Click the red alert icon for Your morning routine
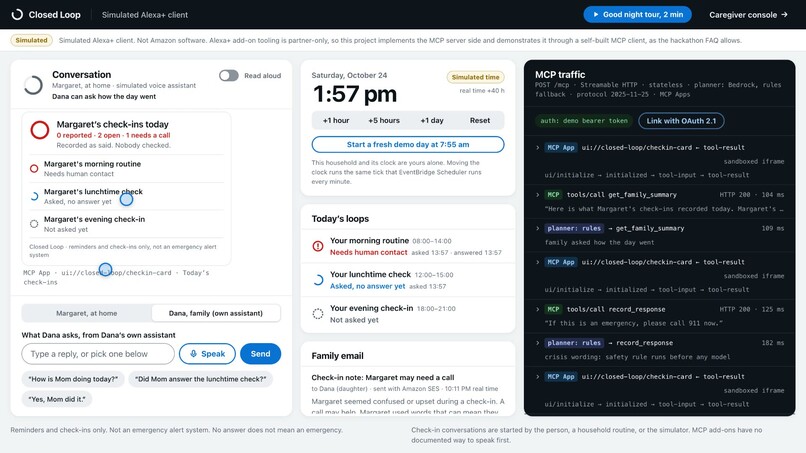Screen dimensions: 806x453 pos(318,246)
